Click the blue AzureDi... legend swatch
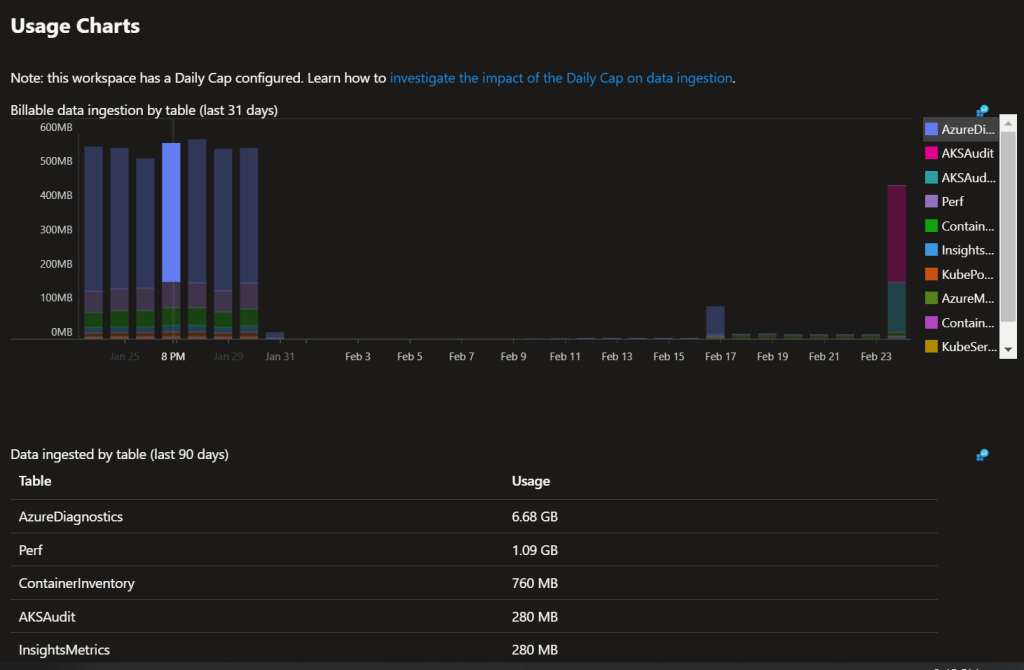 tap(931, 129)
